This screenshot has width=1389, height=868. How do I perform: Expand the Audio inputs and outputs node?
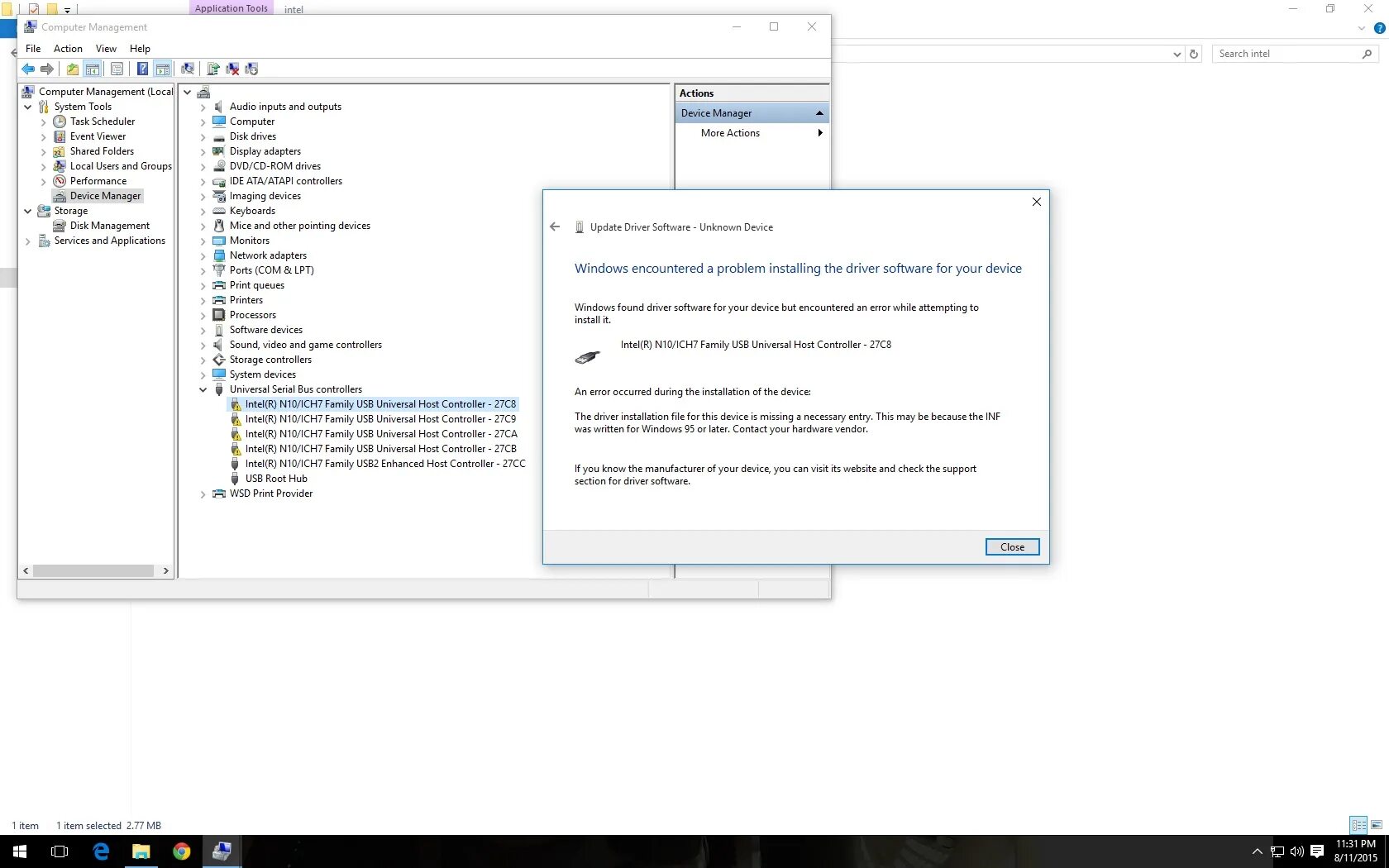click(203, 107)
